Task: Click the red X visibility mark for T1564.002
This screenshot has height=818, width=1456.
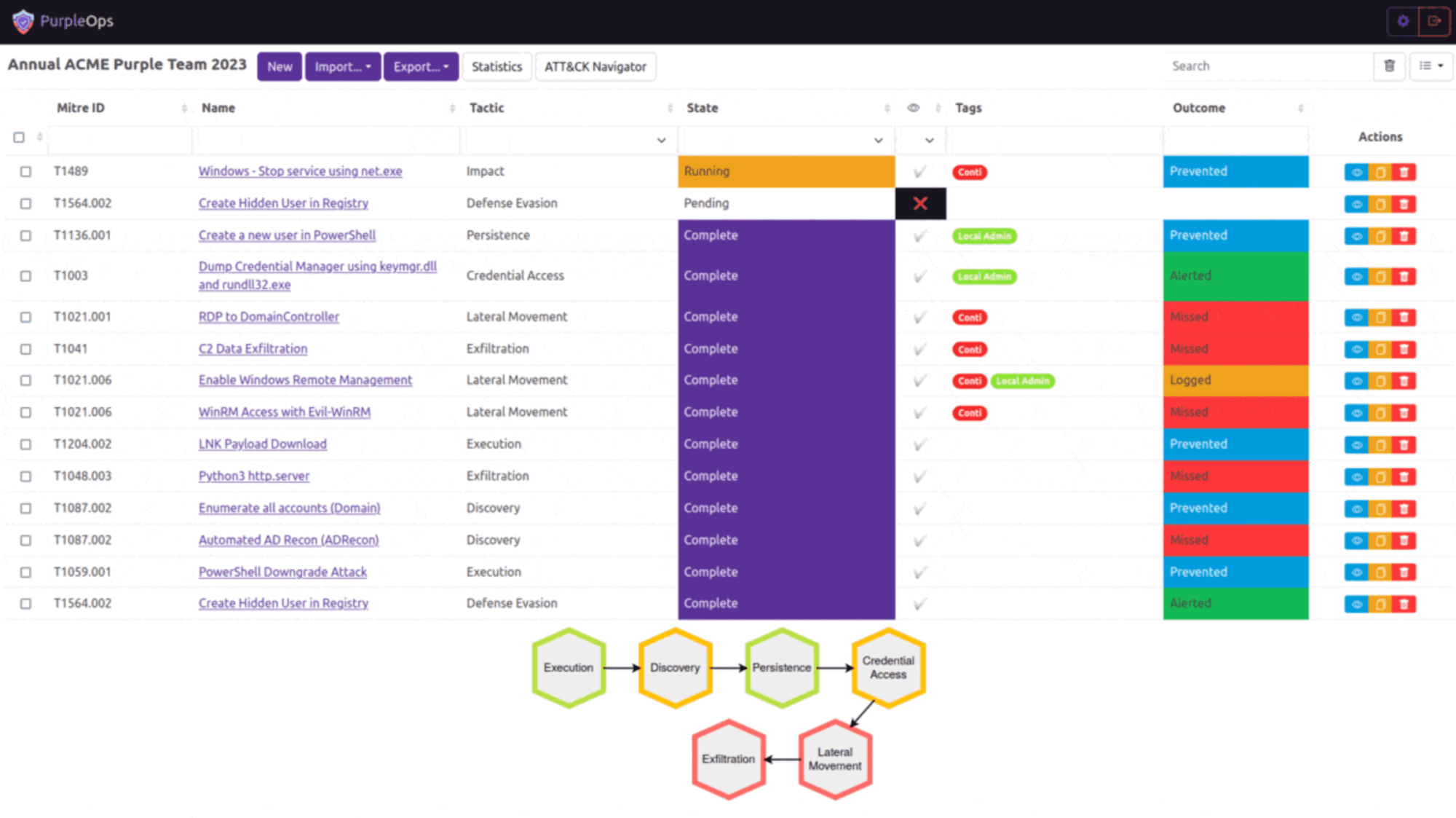Action: pyautogui.click(x=920, y=204)
